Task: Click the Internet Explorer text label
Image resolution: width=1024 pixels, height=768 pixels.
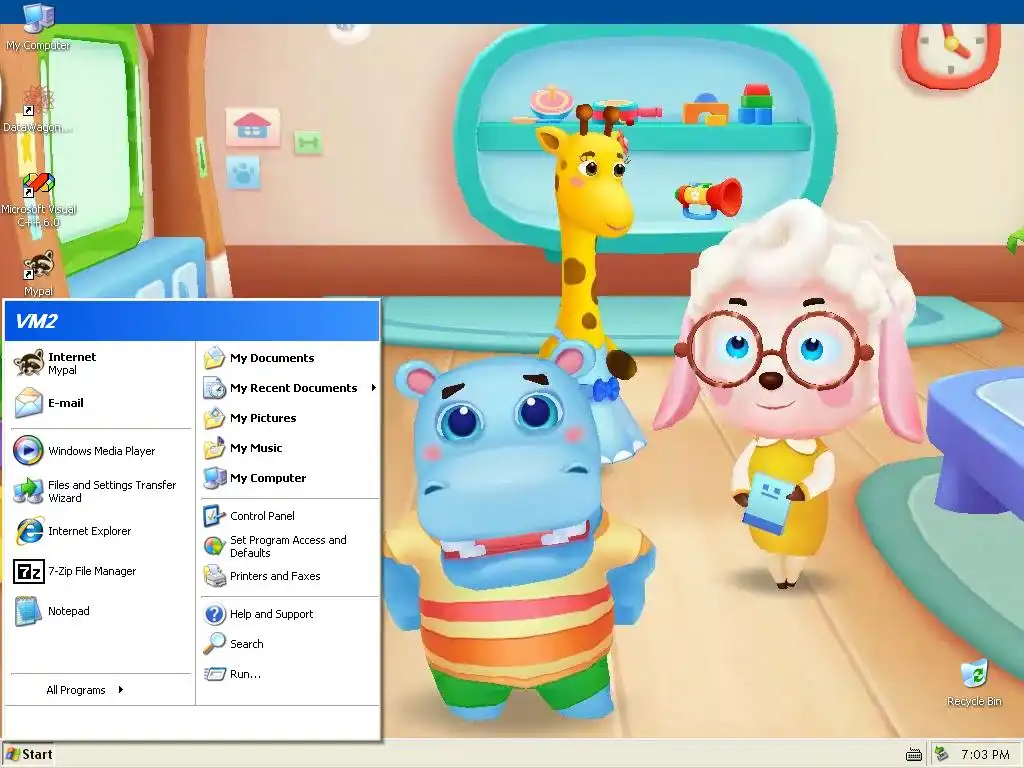Action: (x=89, y=531)
